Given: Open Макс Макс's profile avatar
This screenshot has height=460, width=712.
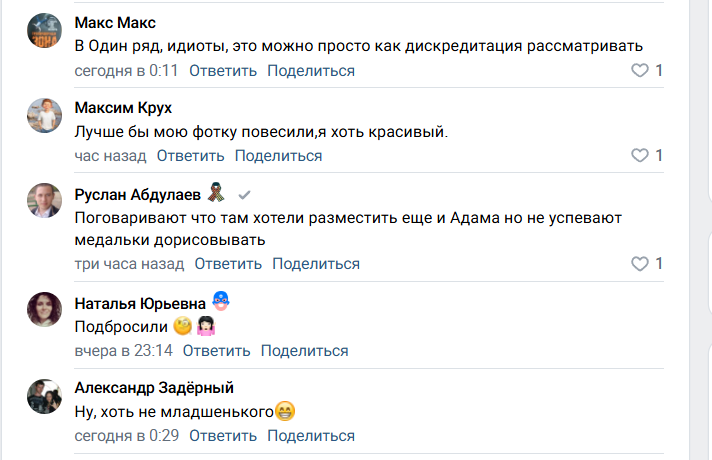Looking at the screenshot, I should tap(46, 32).
